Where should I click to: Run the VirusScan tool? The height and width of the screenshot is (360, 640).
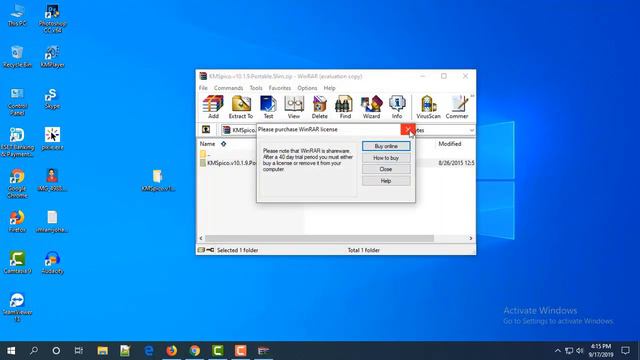[x=428, y=107]
